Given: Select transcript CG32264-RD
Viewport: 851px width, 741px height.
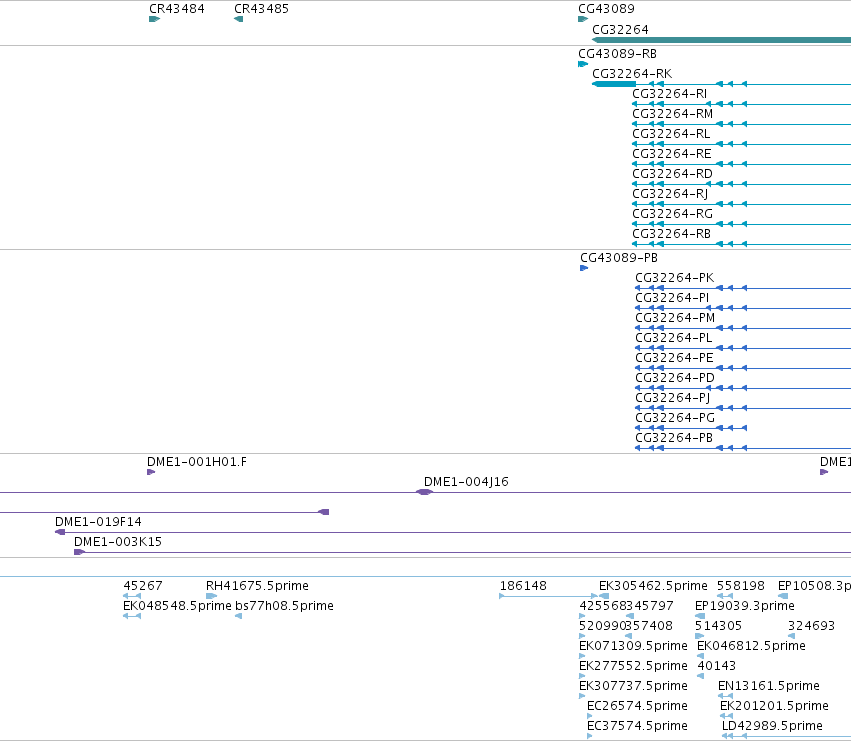Looking at the screenshot, I should pyautogui.click(x=672, y=174).
